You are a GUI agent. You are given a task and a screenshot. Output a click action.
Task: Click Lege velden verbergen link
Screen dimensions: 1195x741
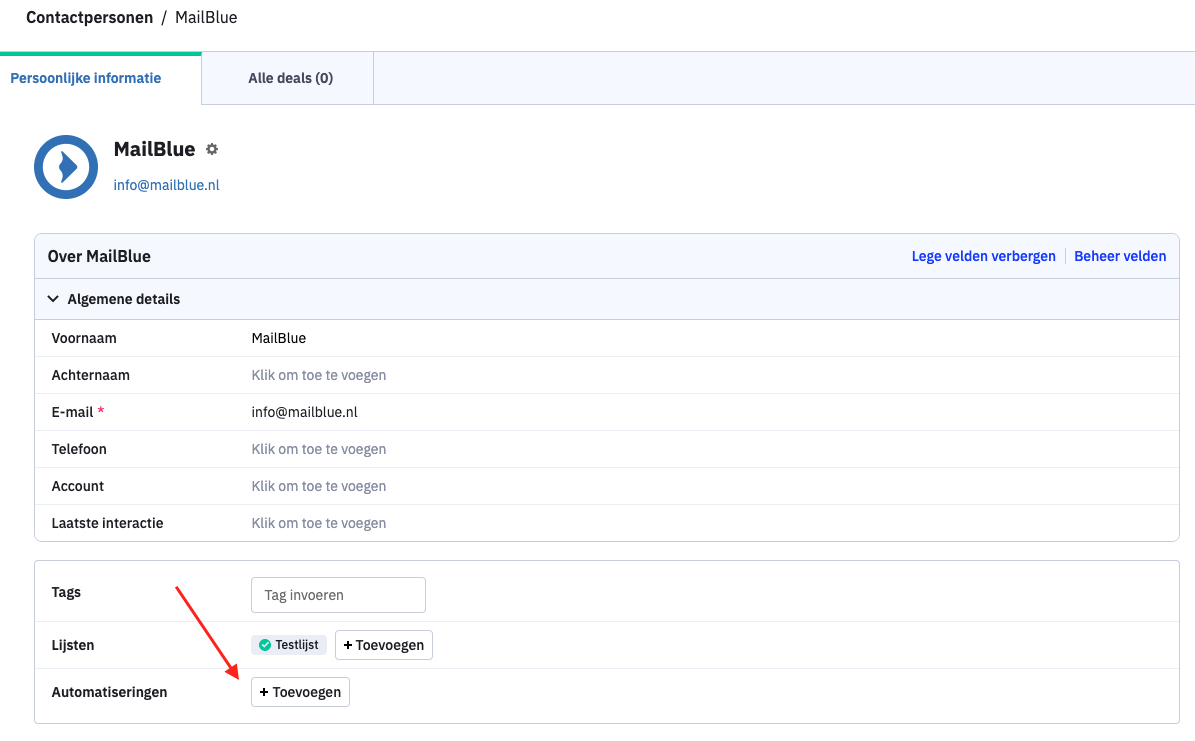coord(983,256)
